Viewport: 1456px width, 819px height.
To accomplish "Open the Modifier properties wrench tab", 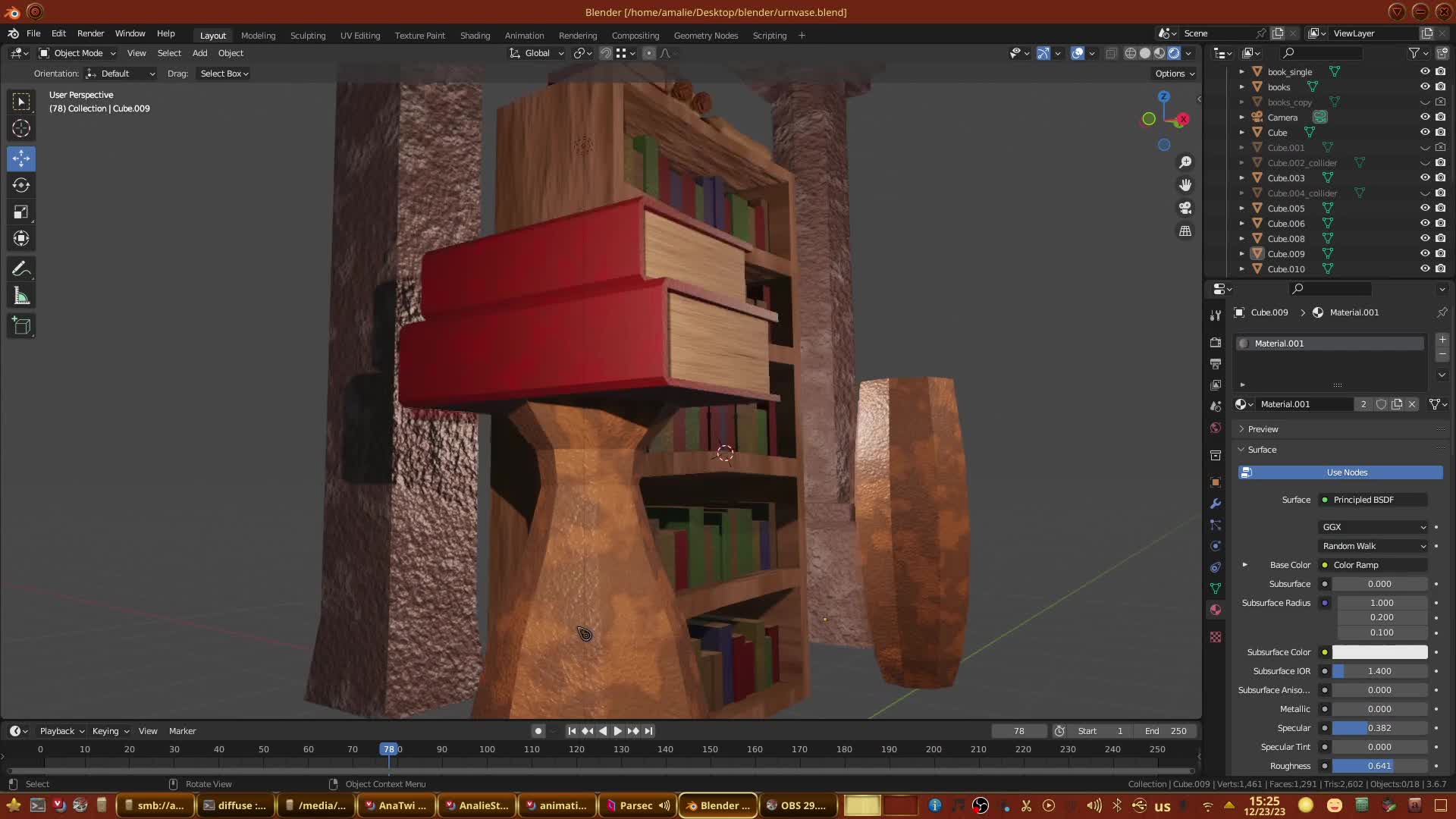I will pyautogui.click(x=1216, y=504).
